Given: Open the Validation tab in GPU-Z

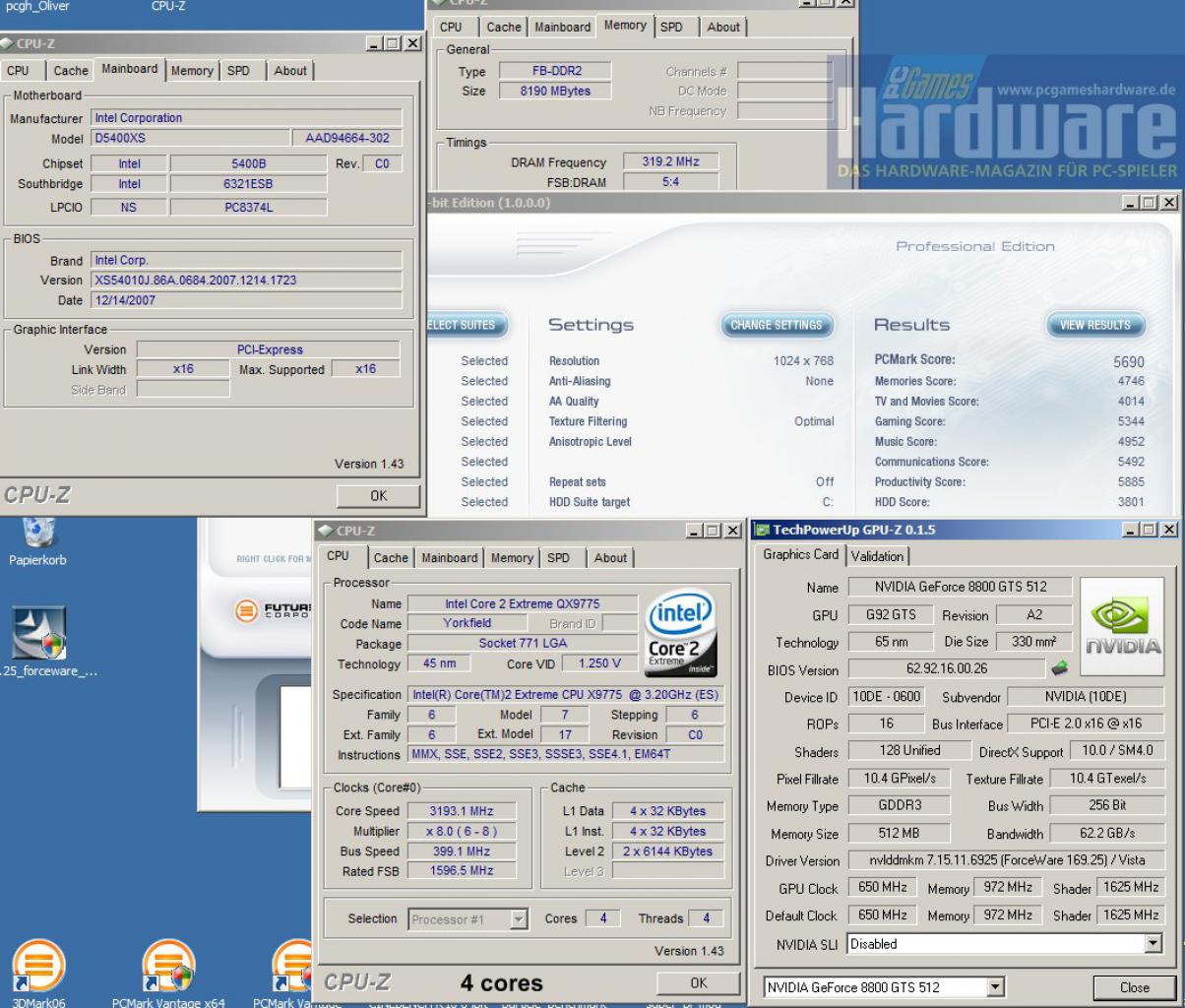Looking at the screenshot, I should [877, 556].
